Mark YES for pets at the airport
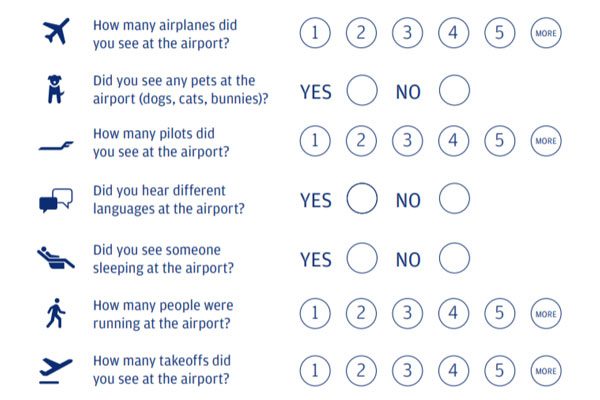The height and width of the screenshot is (400, 600). coord(362,90)
